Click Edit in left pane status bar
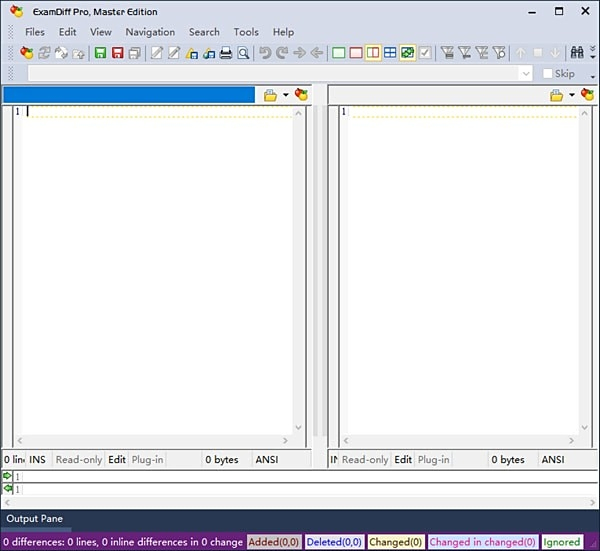600x551 pixels. click(117, 460)
